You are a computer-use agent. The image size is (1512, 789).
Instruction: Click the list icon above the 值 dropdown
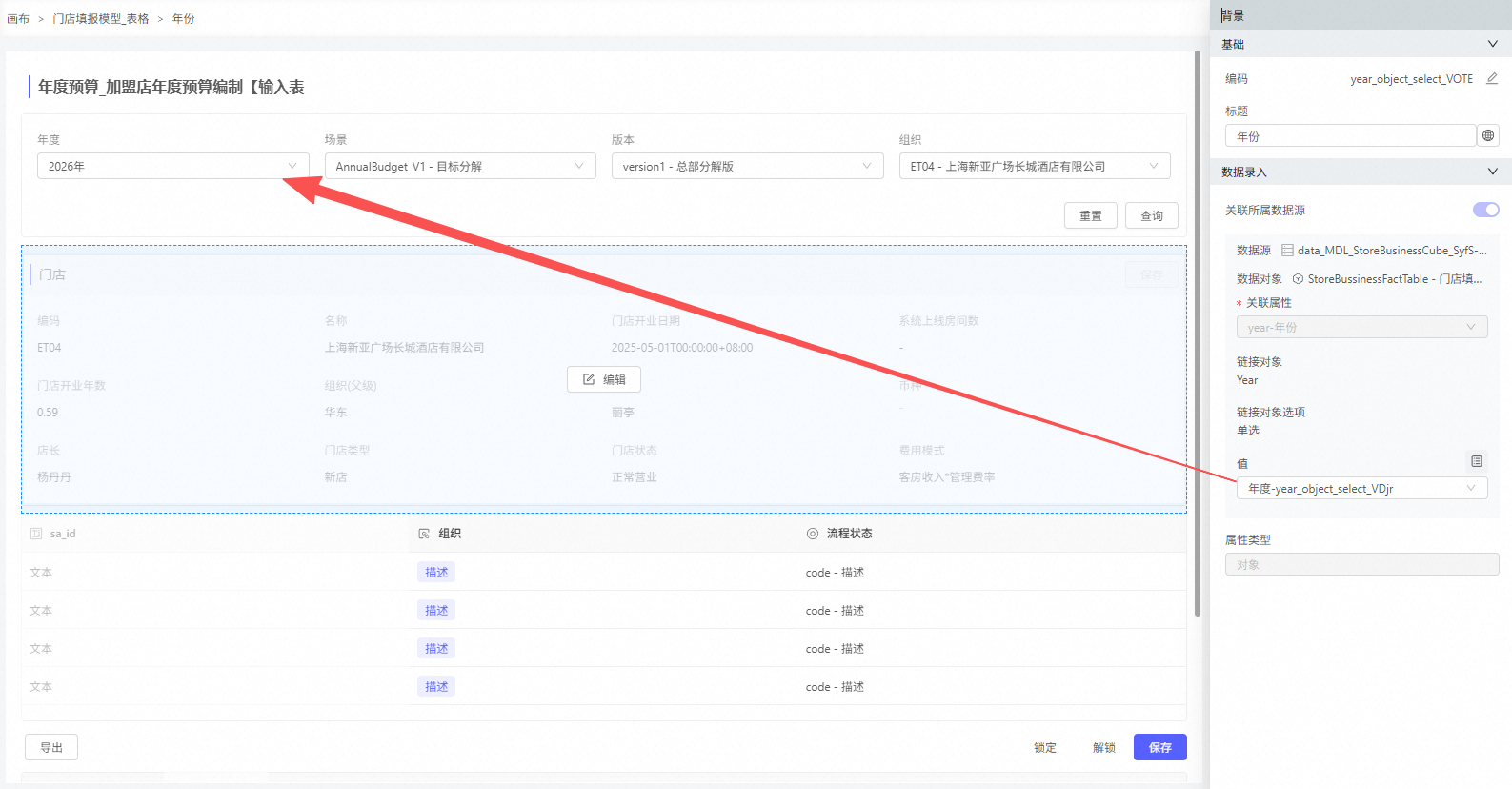tap(1476, 462)
